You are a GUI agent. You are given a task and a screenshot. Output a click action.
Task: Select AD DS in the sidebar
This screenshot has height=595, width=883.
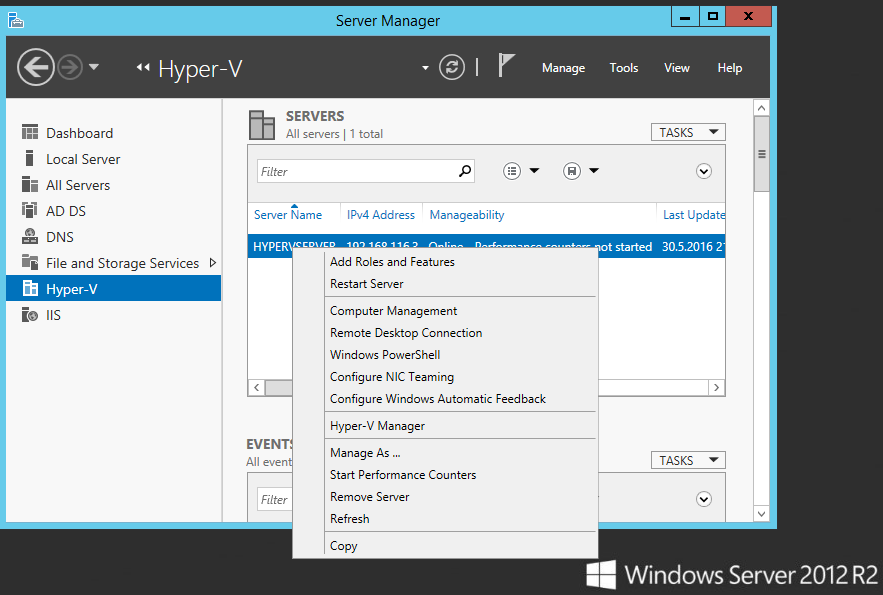tap(113, 211)
